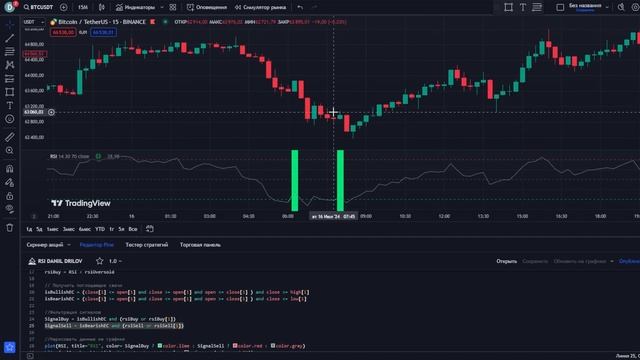The width and height of the screenshot is (640, 360).
Task: Open the stacked lines icon in top toolbar
Action: (537, 7)
